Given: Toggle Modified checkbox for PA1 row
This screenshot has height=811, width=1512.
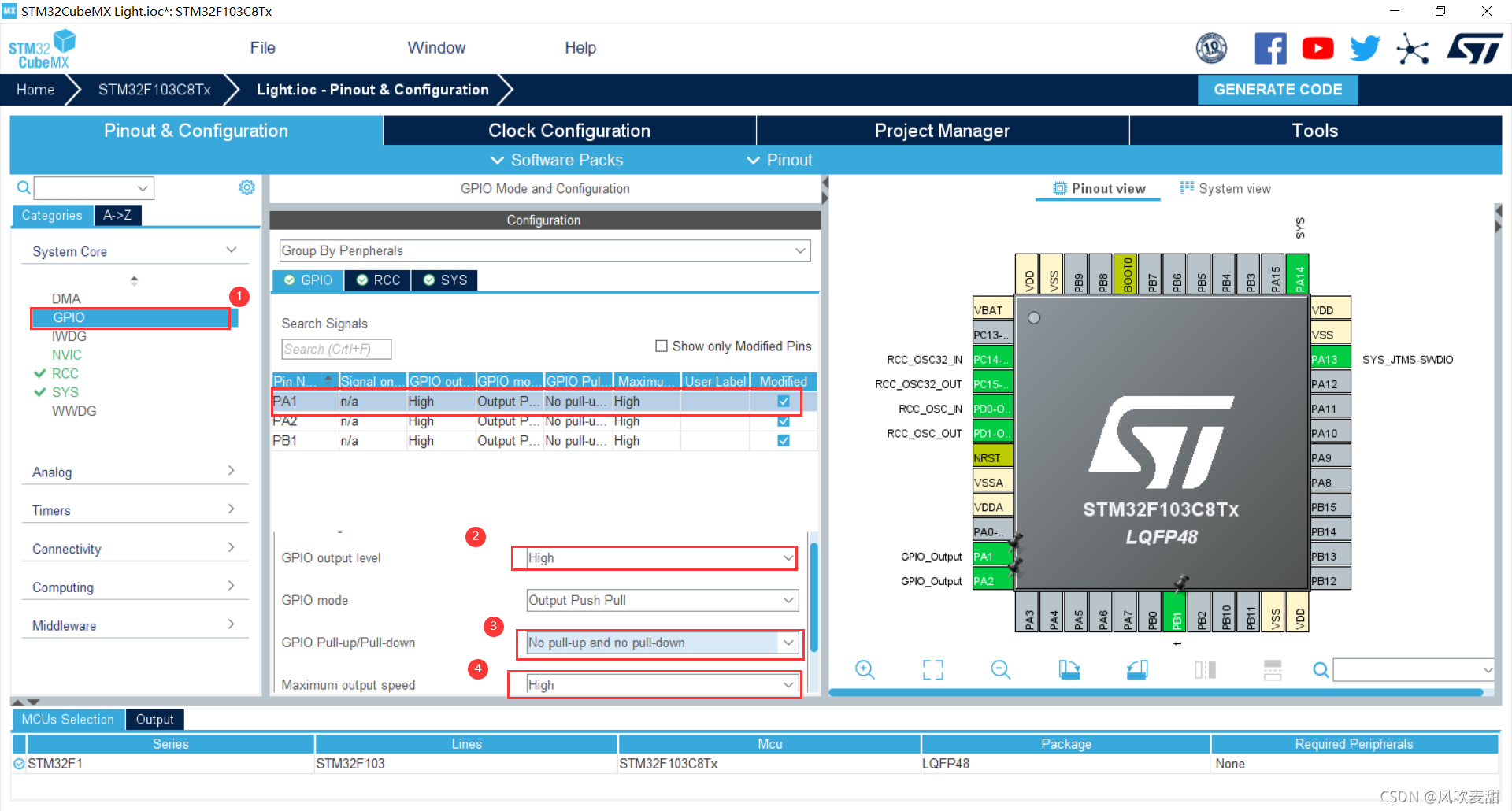Looking at the screenshot, I should [784, 401].
